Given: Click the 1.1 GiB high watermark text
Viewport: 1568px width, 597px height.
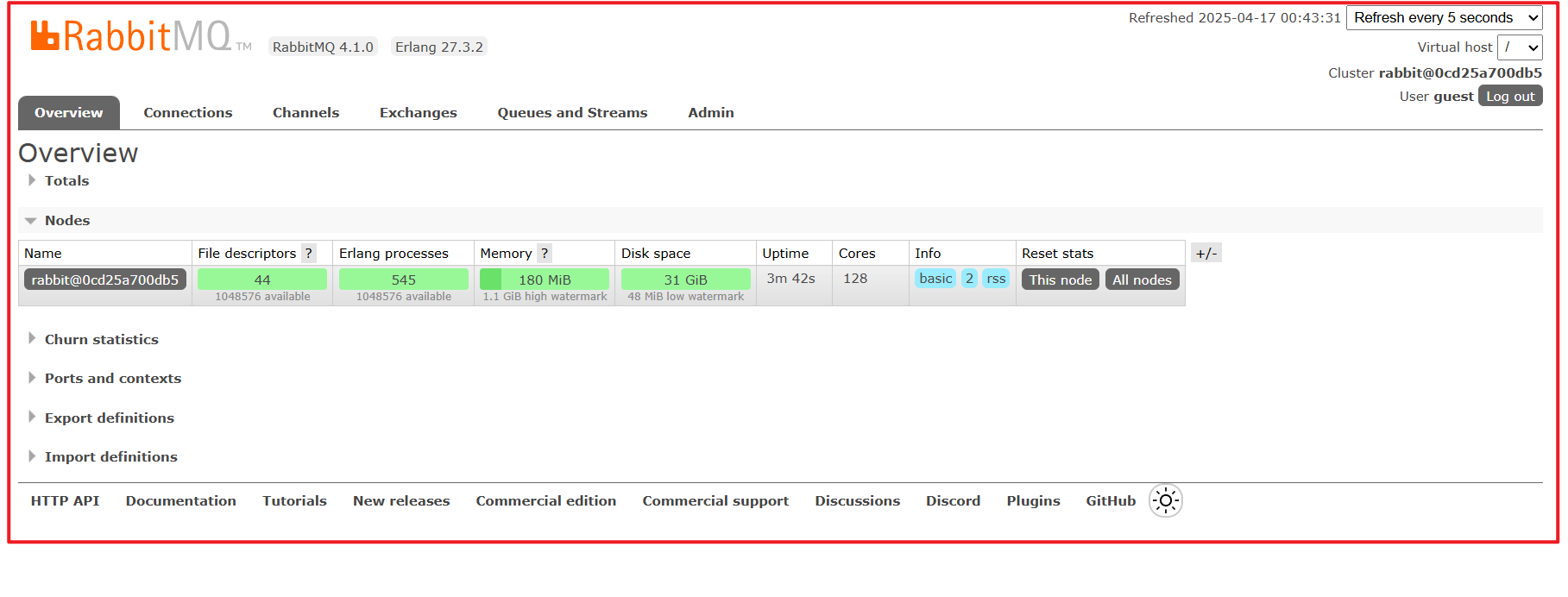Looking at the screenshot, I should click(x=545, y=296).
